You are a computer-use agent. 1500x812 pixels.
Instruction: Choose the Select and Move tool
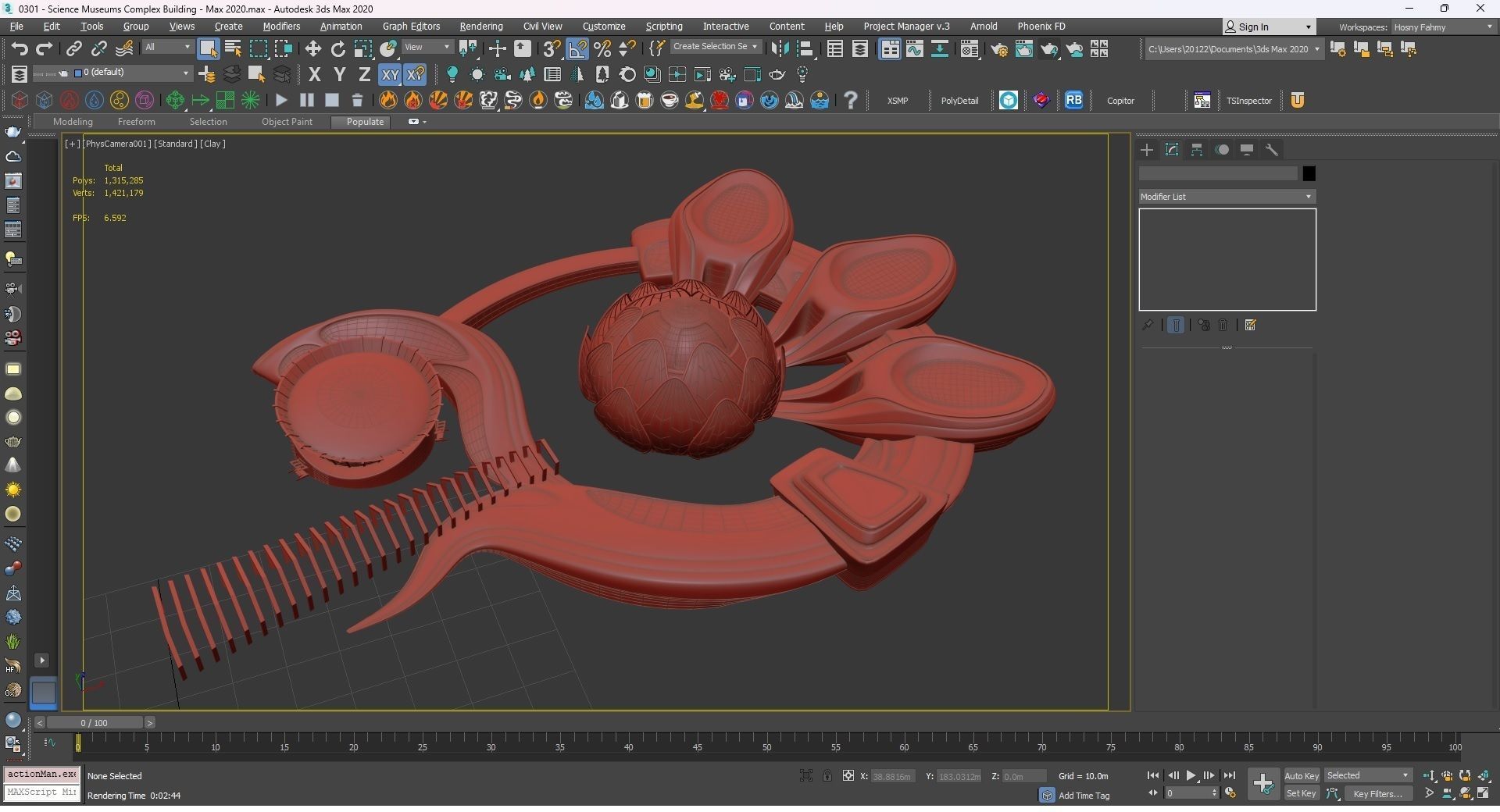click(x=313, y=49)
